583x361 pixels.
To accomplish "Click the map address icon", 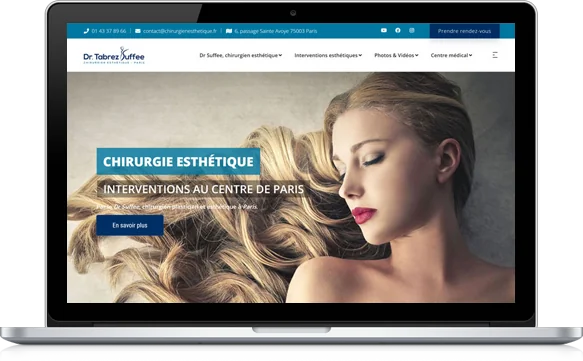I will 229,31.
